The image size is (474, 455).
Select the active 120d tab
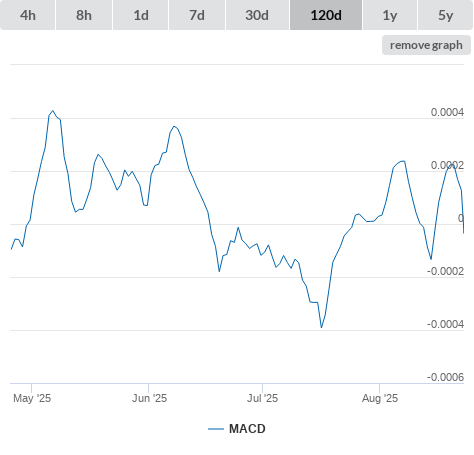[326, 15]
